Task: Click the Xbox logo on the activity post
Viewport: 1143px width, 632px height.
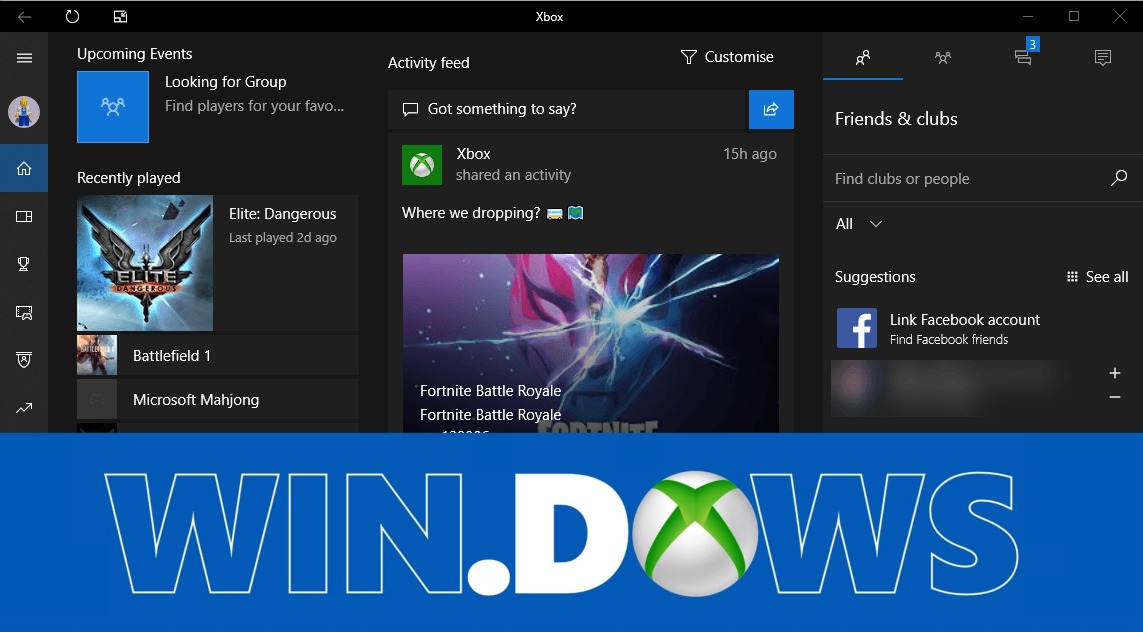Action: click(422, 165)
